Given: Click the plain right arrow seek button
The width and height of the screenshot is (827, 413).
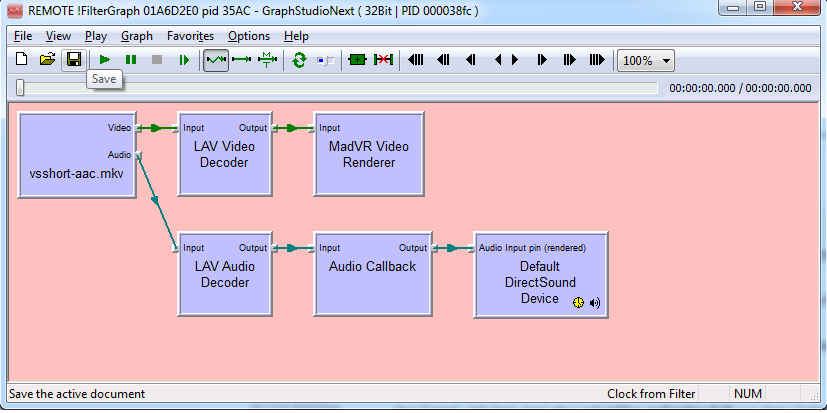Looking at the screenshot, I should 515,60.
